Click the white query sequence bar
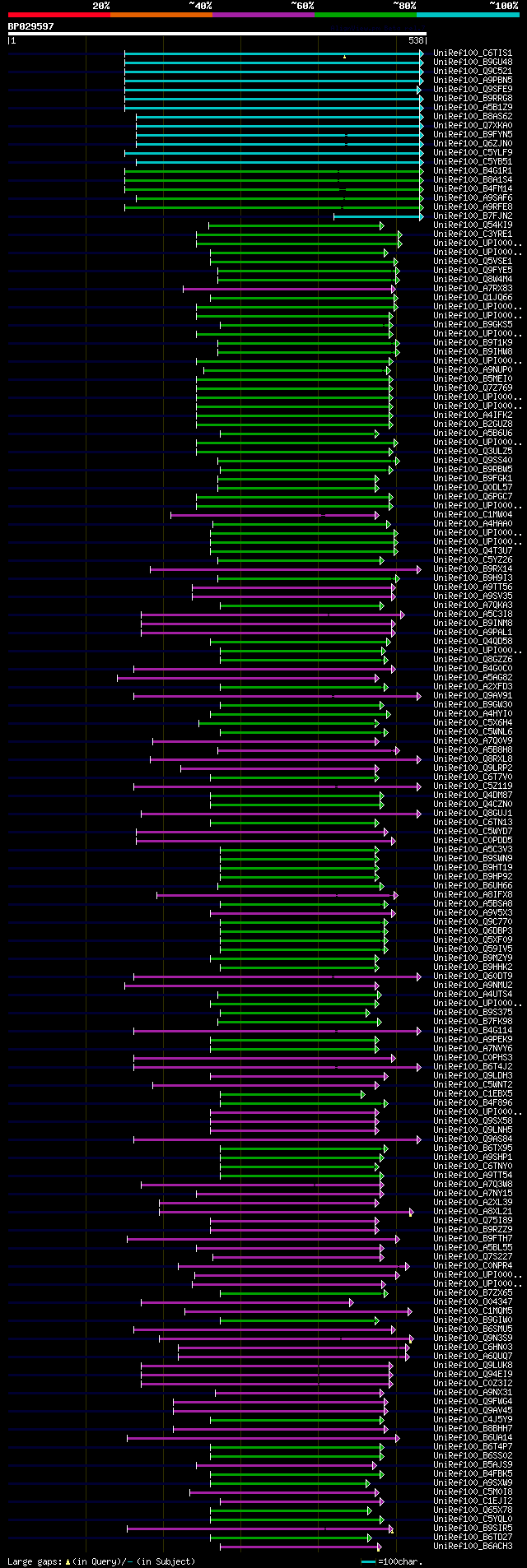 point(217,34)
